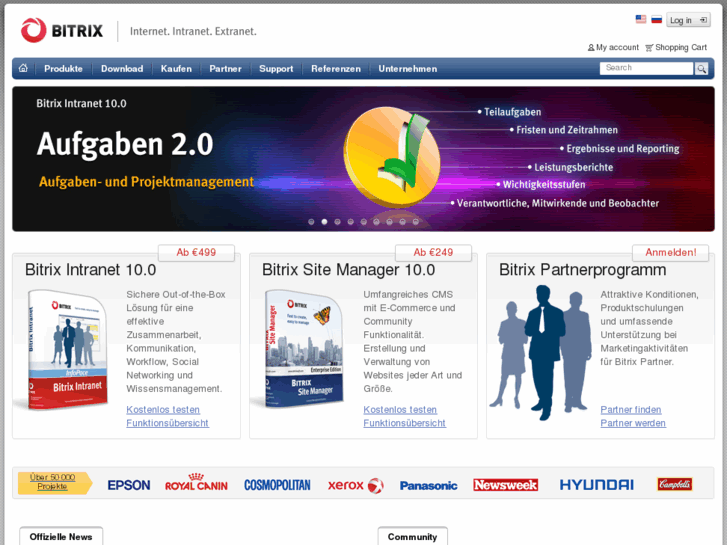727x545 pixels.
Task: Click the EPSON logo
Action: (129, 485)
